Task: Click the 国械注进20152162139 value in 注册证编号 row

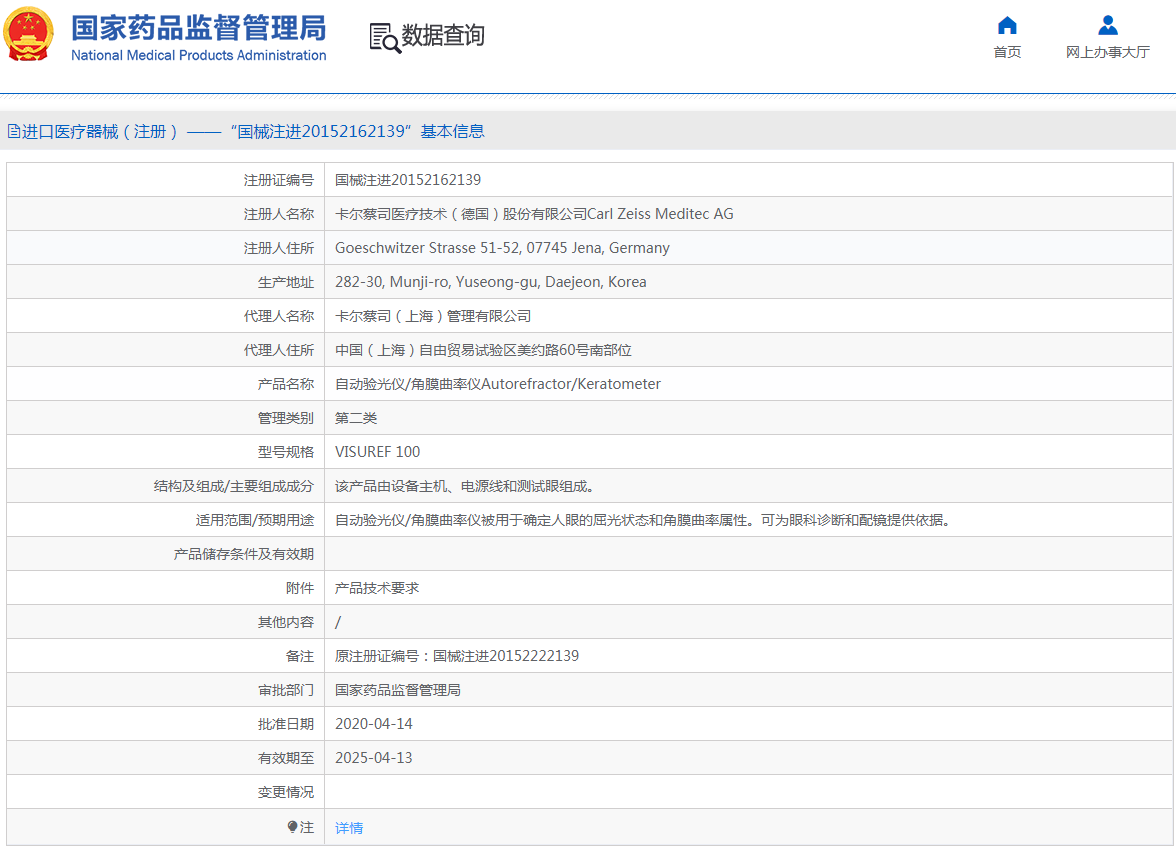Action: tap(408, 180)
